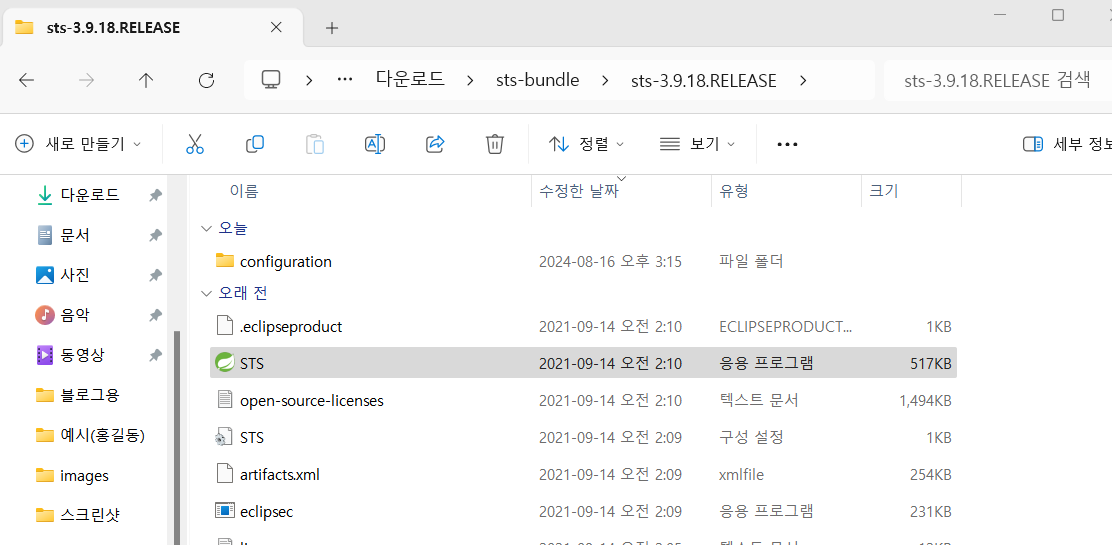Click the Paste clipboard icon
The width and height of the screenshot is (1112, 545).
coord(315,144)
